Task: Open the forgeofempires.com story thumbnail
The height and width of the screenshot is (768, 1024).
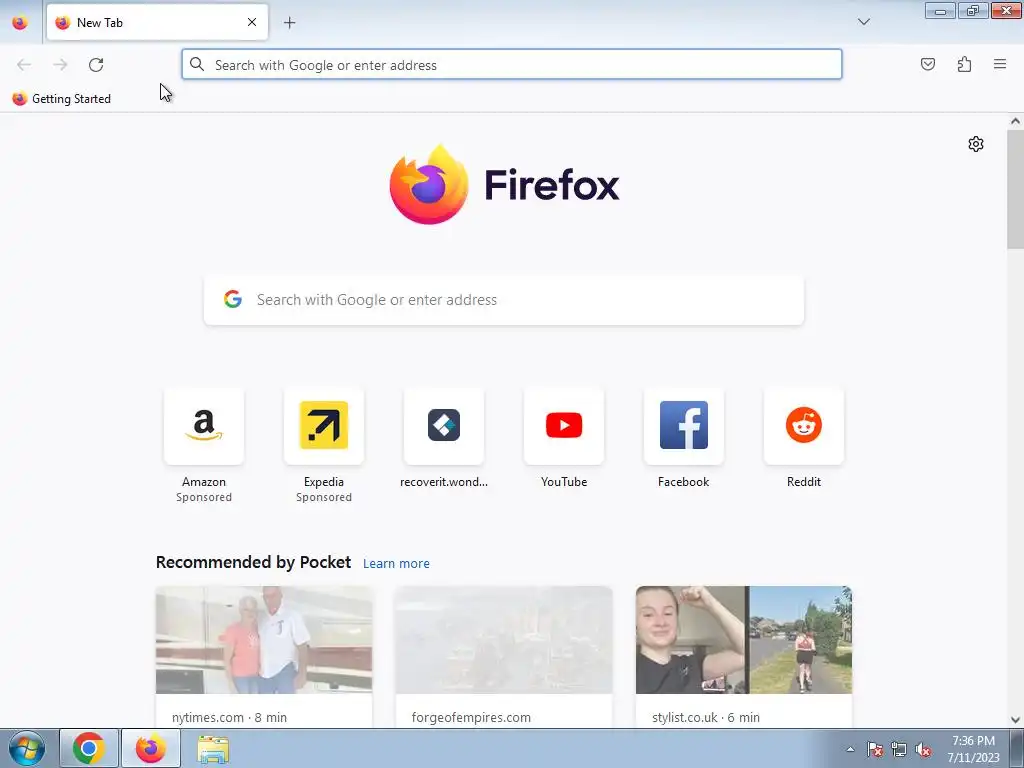Action: (x=504, y=640)
